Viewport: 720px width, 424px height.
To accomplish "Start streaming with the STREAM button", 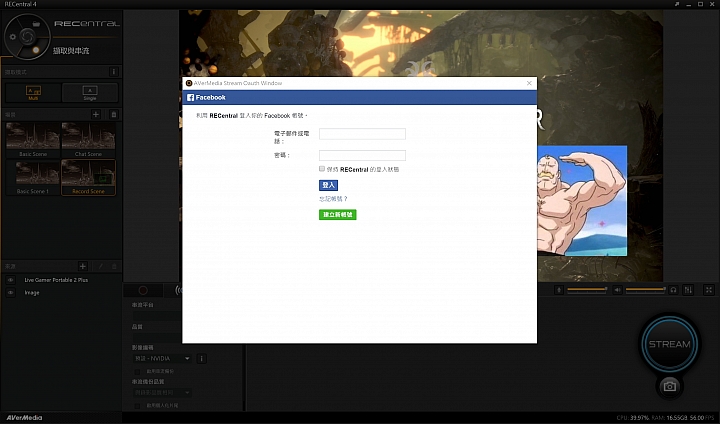I will 669,344.
